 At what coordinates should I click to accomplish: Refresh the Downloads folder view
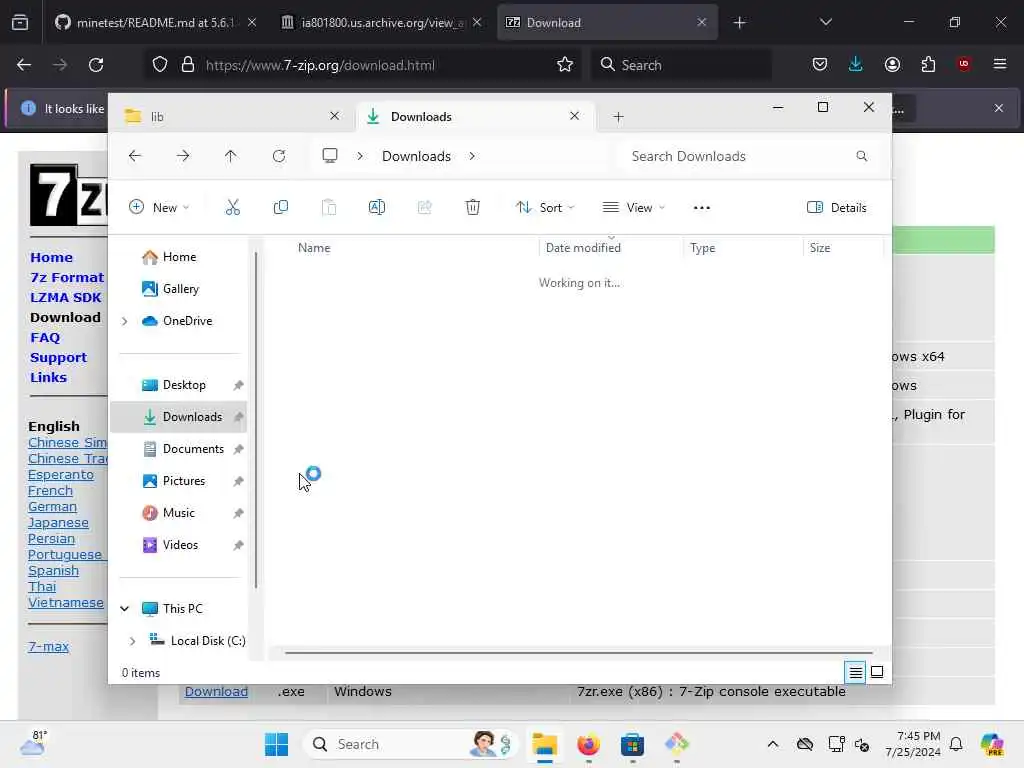point(279,156)
